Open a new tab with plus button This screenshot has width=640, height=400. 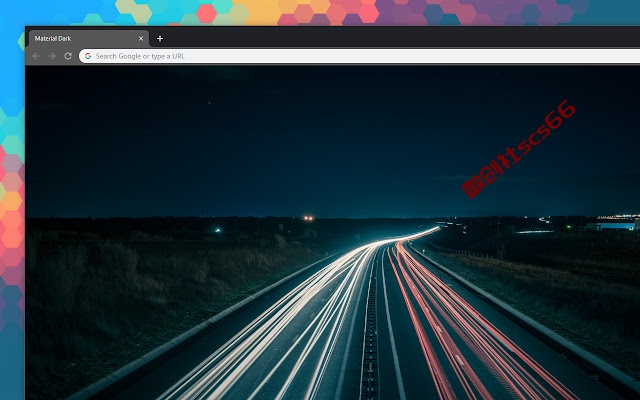click(160, 38)
